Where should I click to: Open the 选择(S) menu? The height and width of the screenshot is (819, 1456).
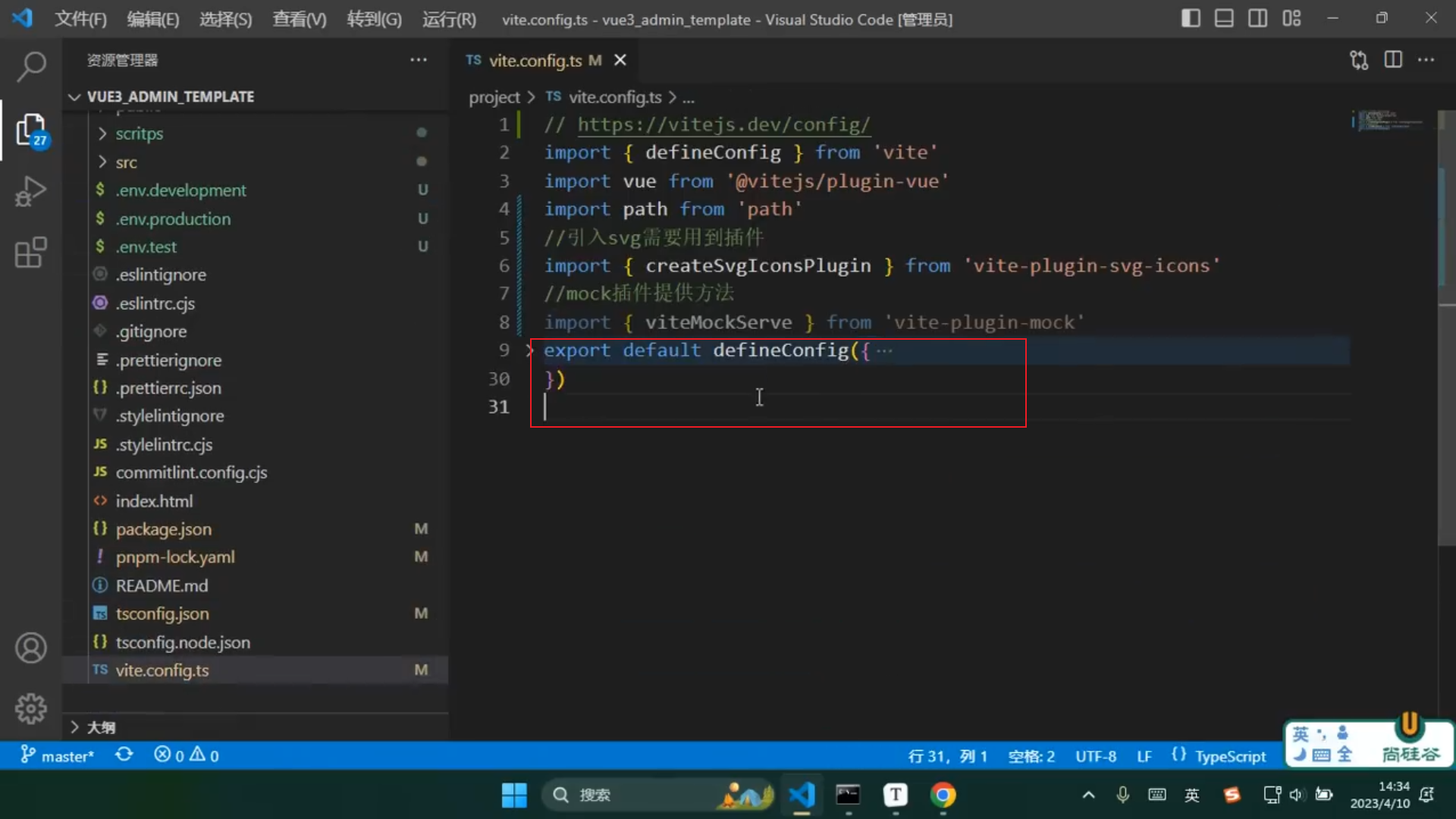click(225, 19)
